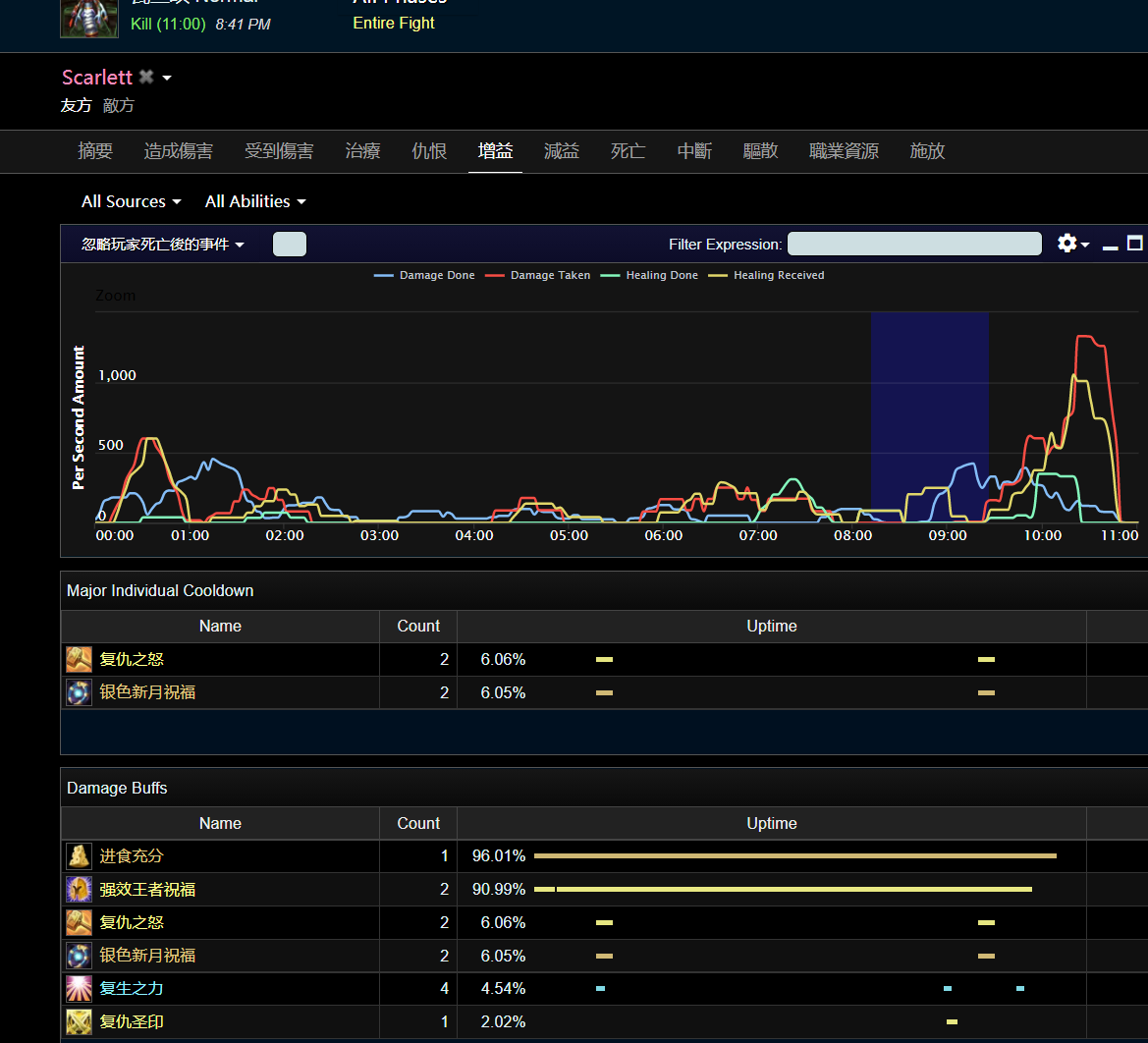Toggle the Damage Taken legend series
Viewport: 1148px width, 1043px height.
537,275
